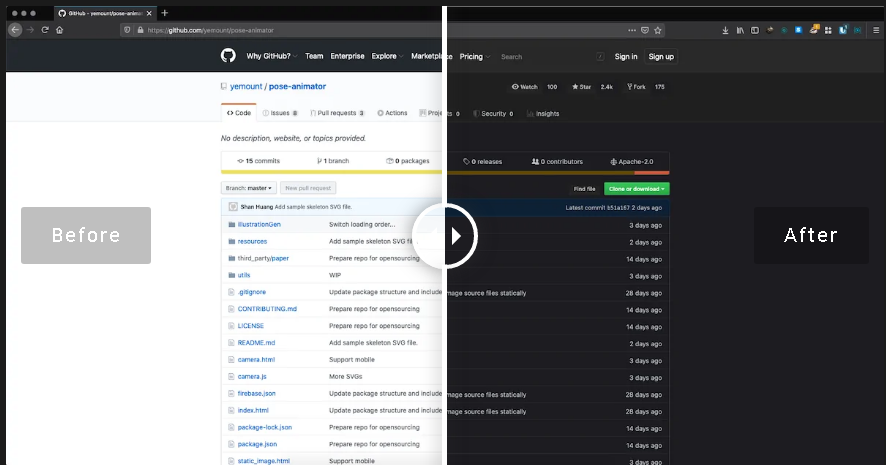Open the .gitignore file
The width and height of the screenshot is (886, 465).
[x=251, y=292]
